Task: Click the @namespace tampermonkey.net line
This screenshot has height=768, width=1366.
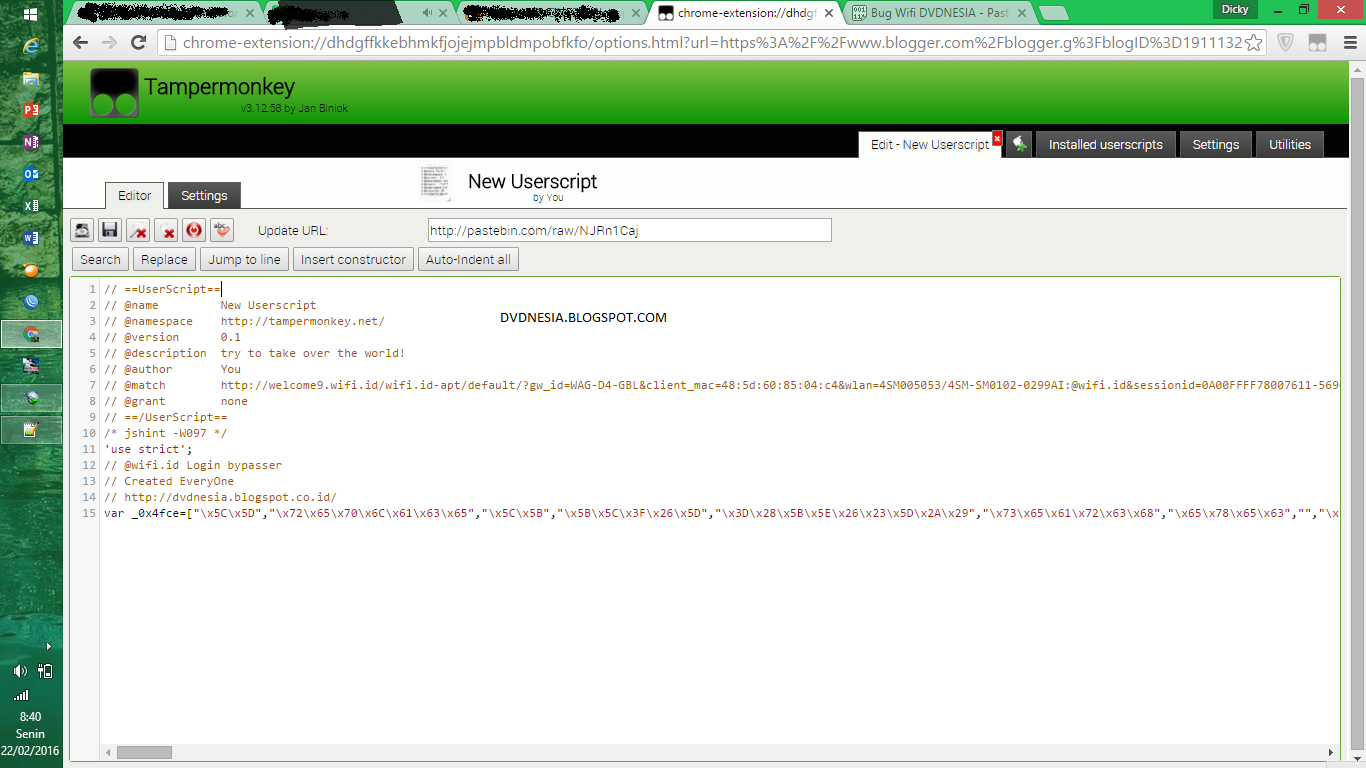Action: point(244,321)
